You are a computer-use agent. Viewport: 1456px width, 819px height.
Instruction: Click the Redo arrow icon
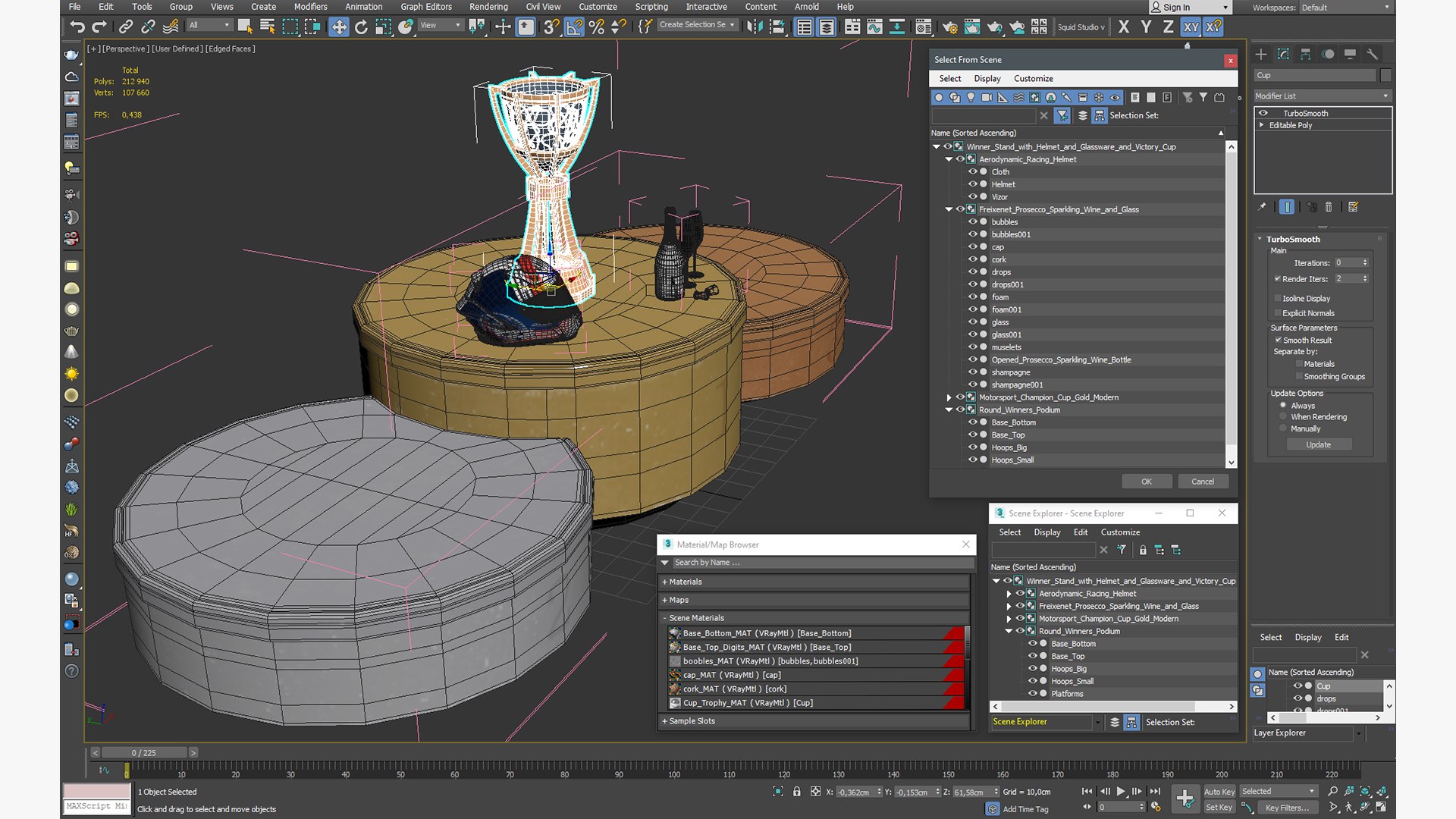(x=99, y=27)
